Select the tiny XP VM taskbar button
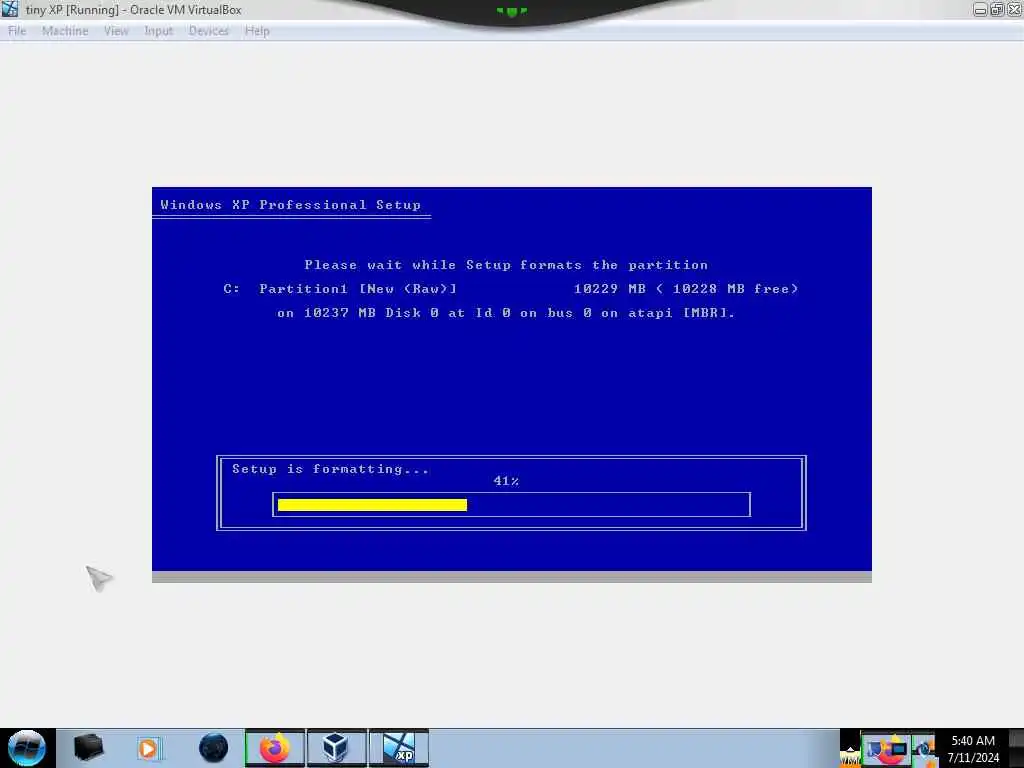The image size is (1024, 768). point(399,748)
